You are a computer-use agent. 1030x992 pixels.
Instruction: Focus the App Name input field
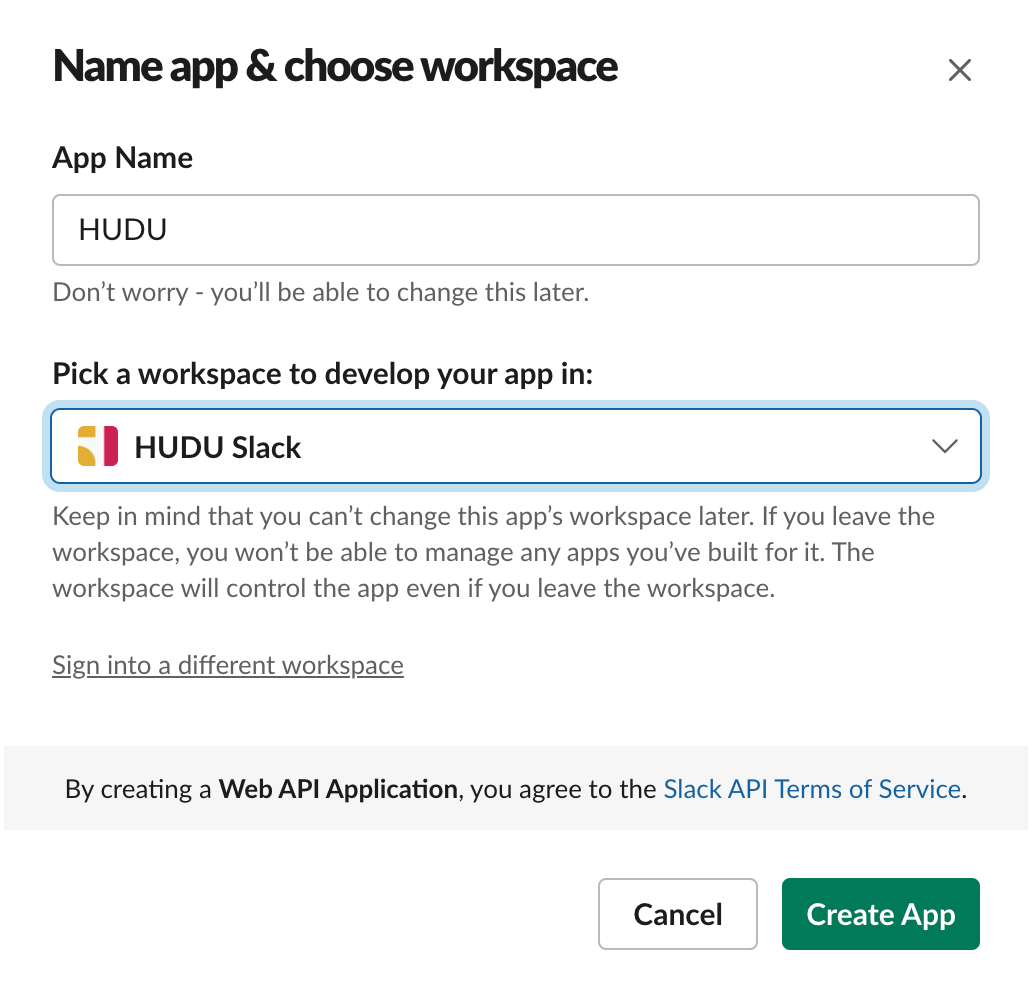516,230
